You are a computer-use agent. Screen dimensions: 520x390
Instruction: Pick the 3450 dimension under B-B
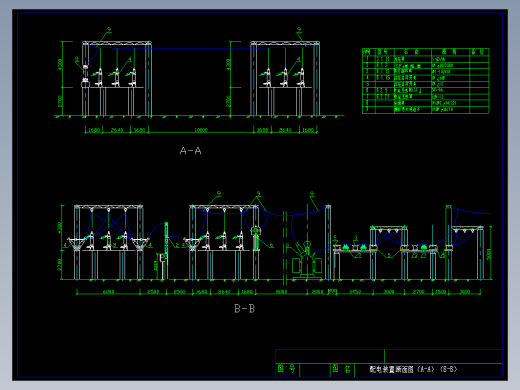tap(355, 292)
